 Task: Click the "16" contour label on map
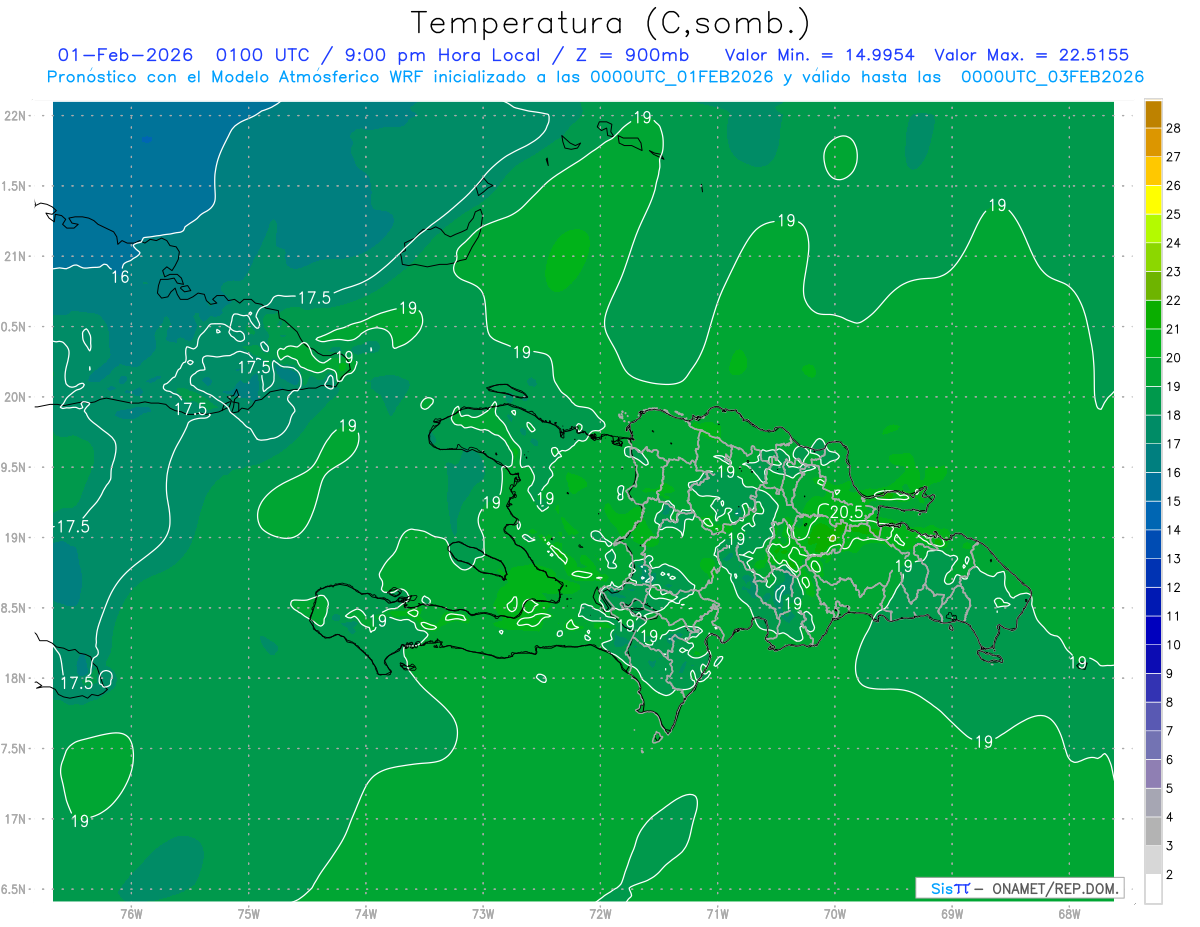[x=119, y=277]
